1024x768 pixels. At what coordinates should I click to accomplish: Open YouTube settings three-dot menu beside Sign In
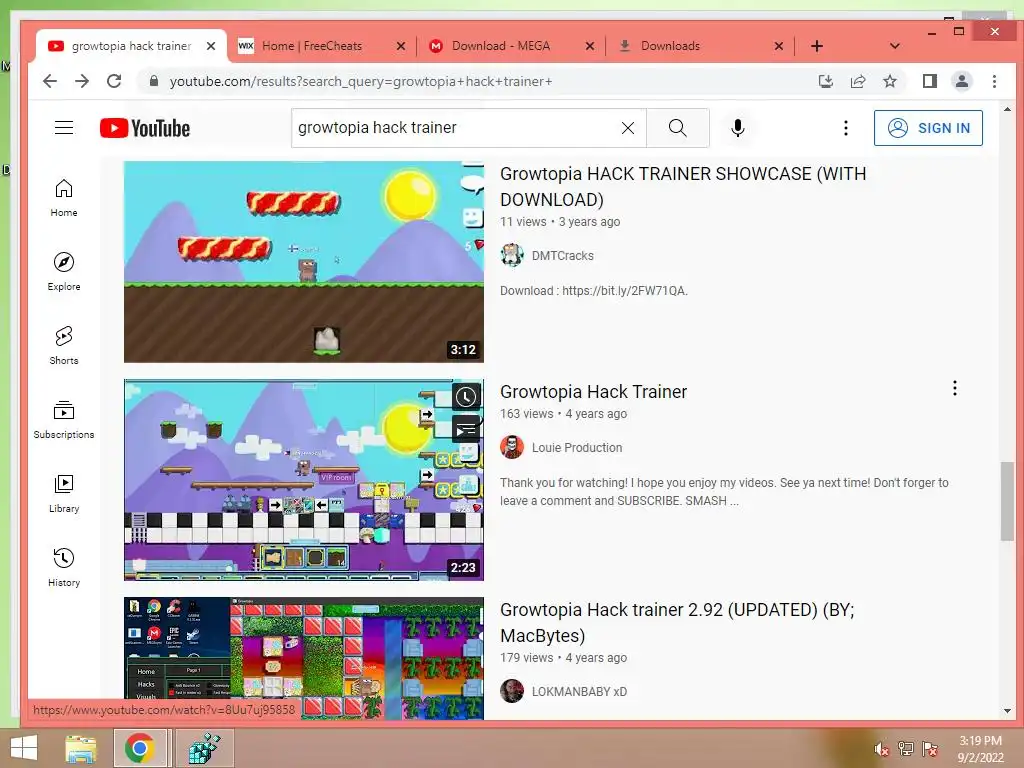[846, 128]
